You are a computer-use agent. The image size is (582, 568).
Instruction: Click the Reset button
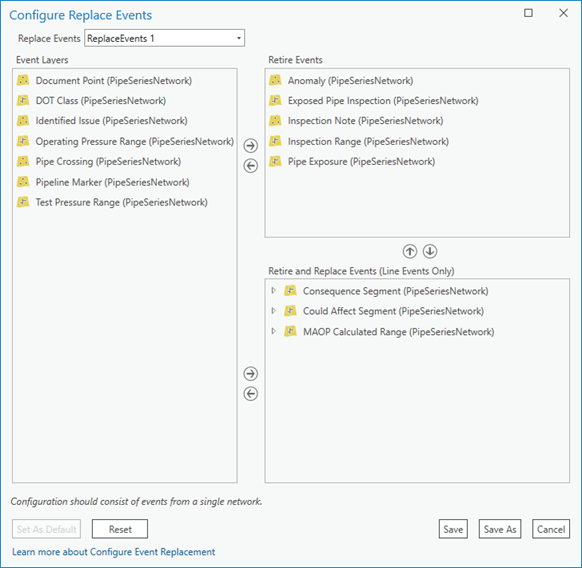point(120,529)
